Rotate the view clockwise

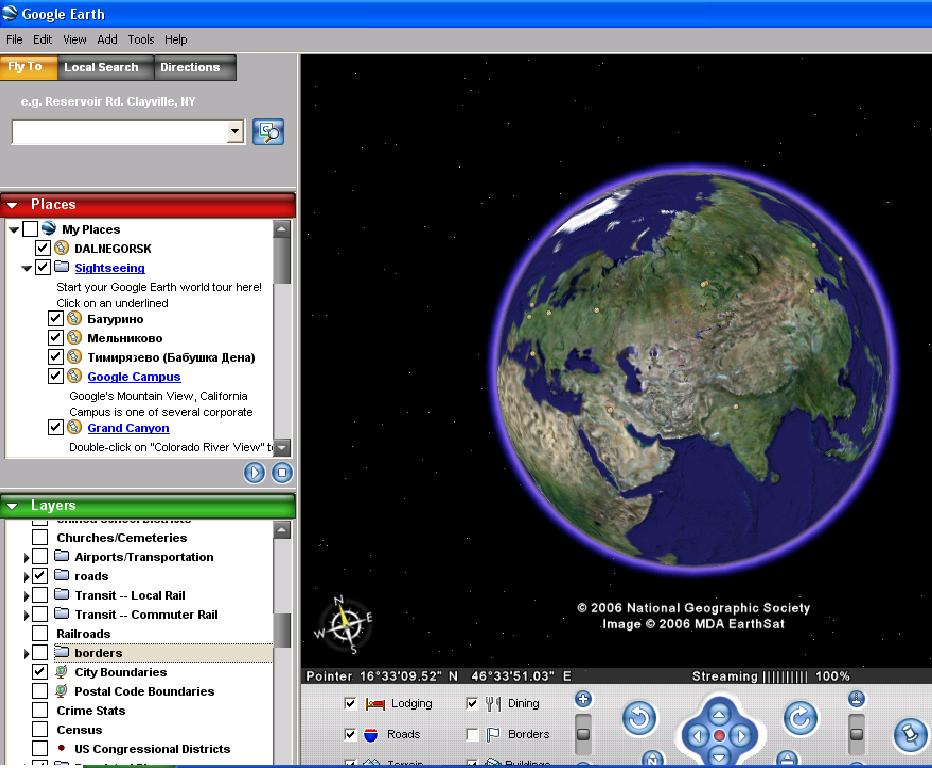pos(800,717)
